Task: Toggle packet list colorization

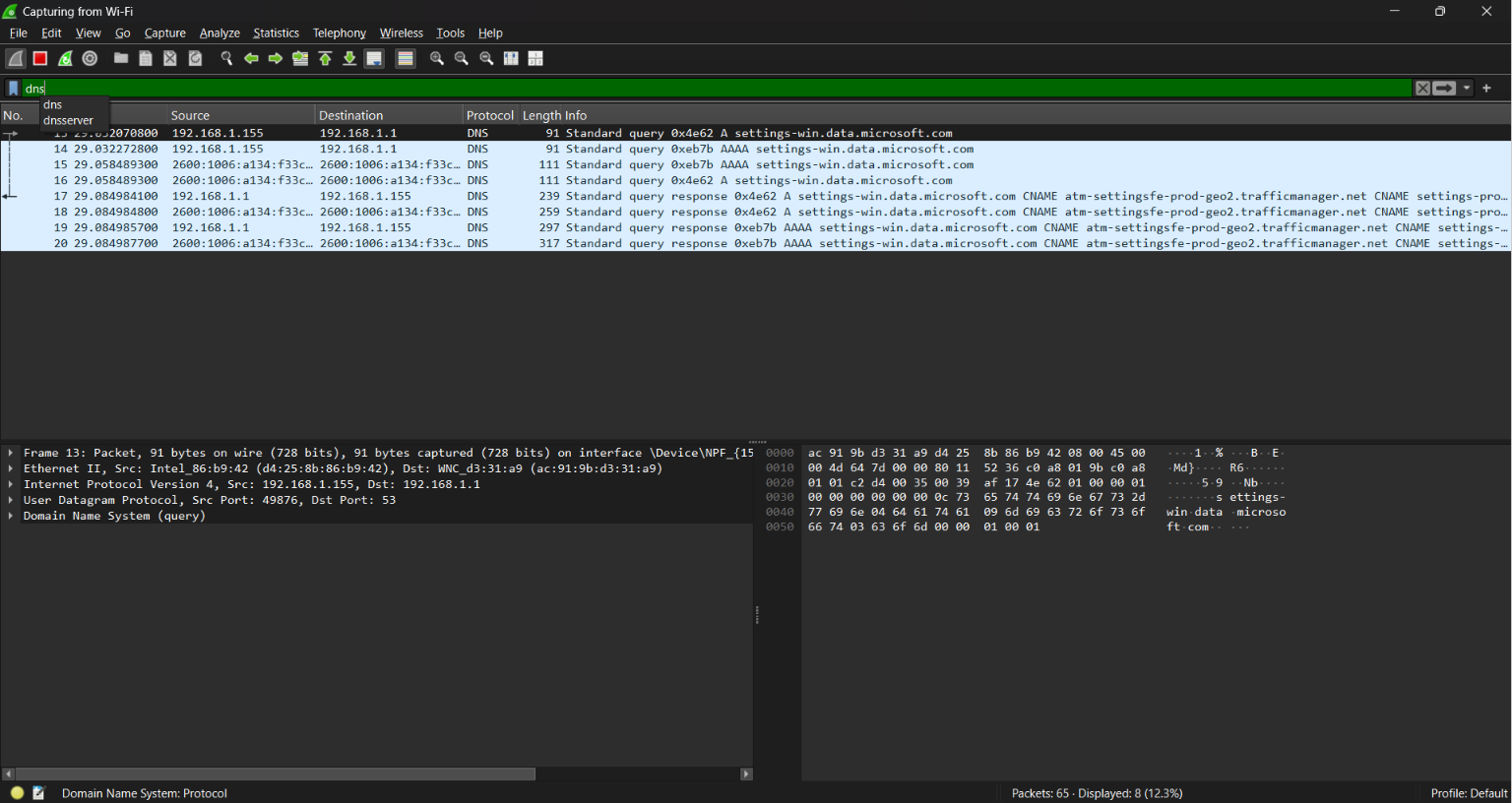Action: coord(406,59)
